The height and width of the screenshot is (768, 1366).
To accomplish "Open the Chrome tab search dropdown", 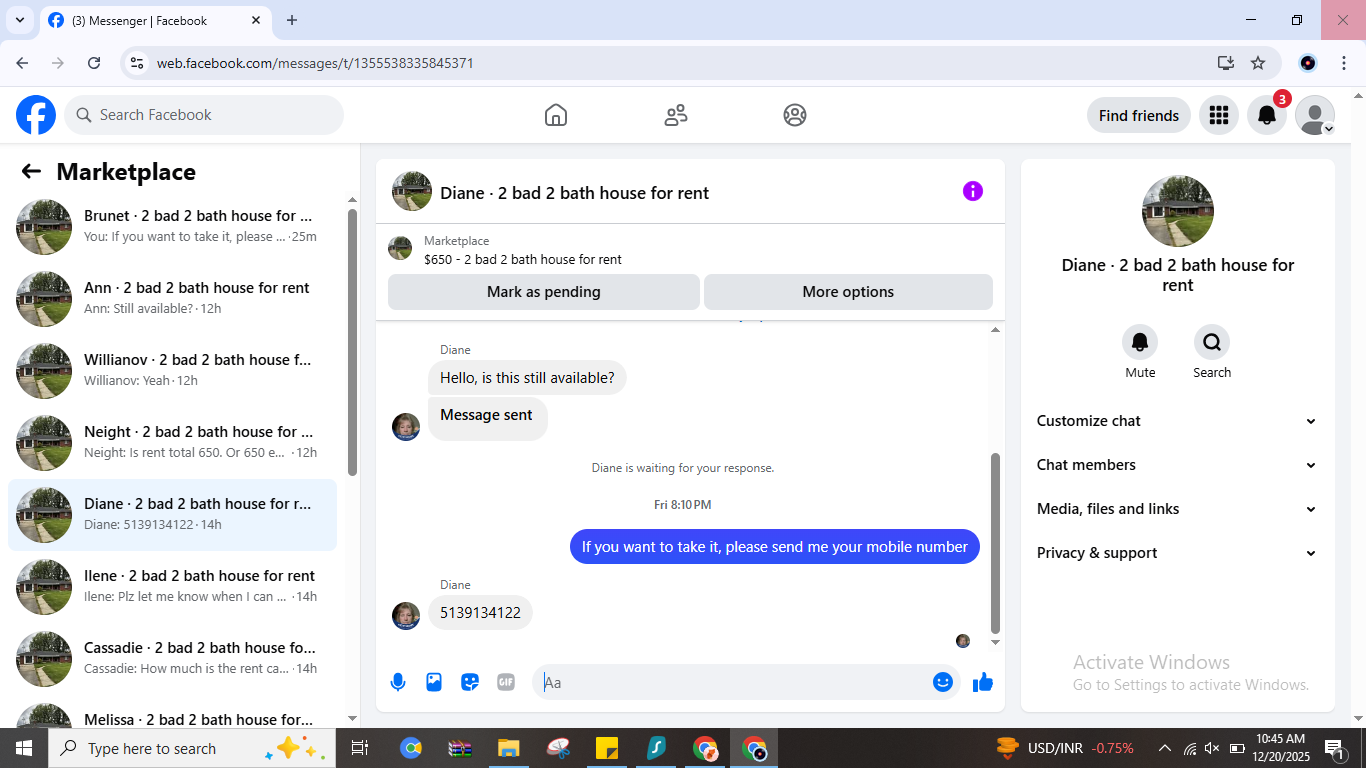I will [x=20, y=20].
